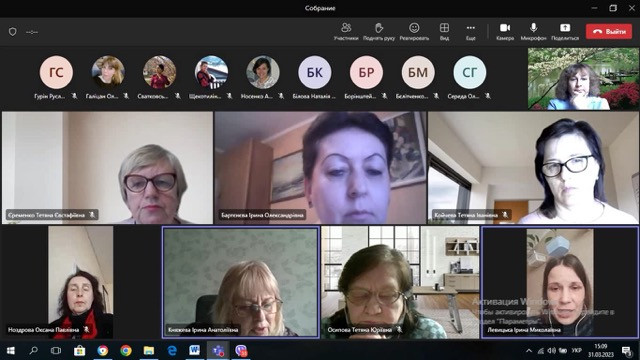Image resolution: width=640 pixels, height=360 pixels.
Task: Expand the Еще more options menu
Action: [471, 32]
